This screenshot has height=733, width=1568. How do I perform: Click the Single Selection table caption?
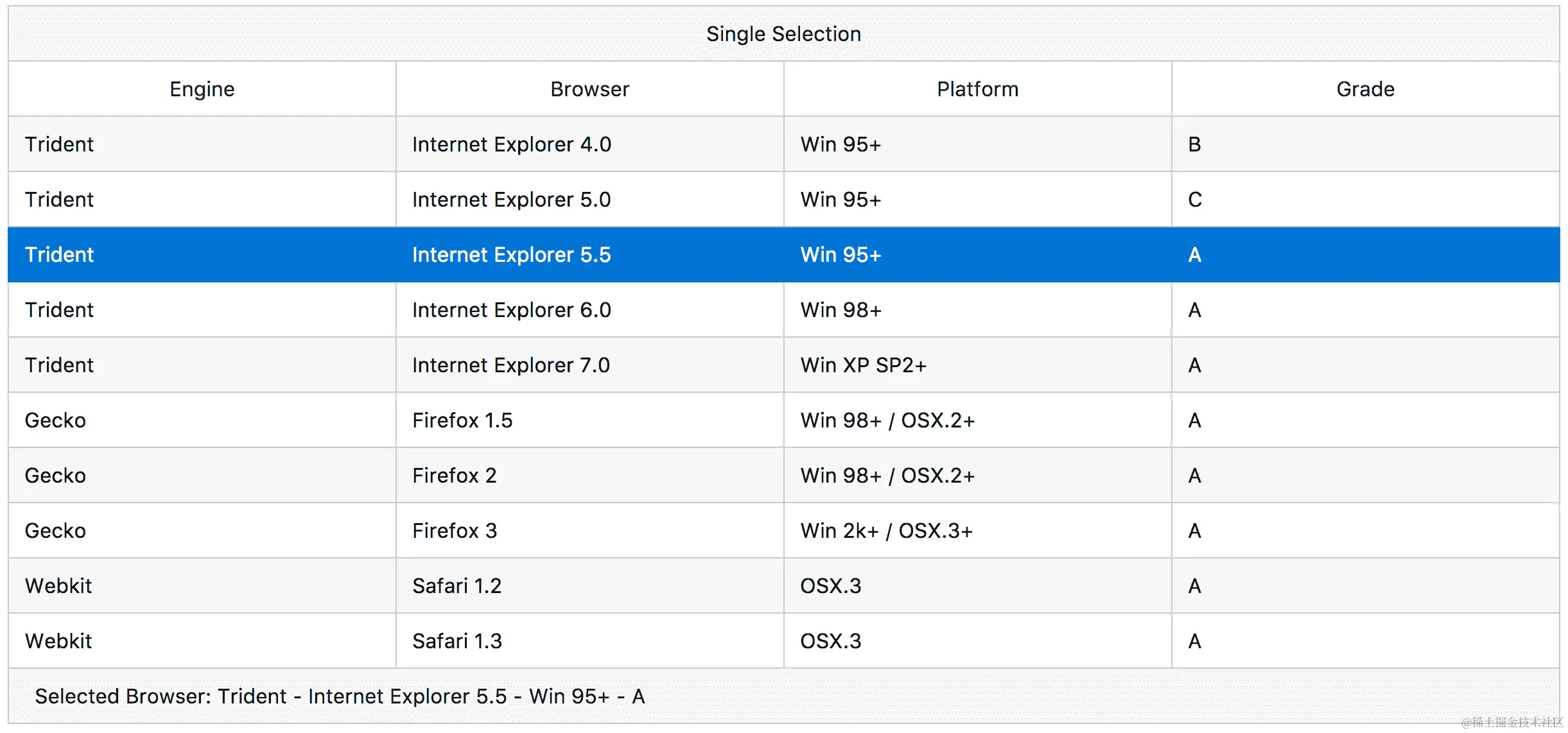783,34
